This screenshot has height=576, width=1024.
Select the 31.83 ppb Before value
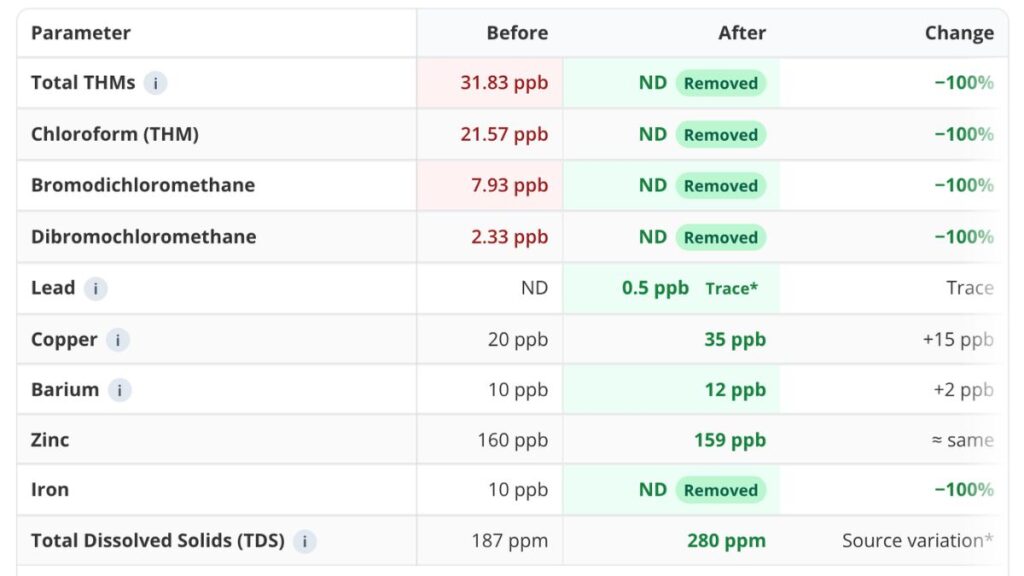click(x=504, y=83)
